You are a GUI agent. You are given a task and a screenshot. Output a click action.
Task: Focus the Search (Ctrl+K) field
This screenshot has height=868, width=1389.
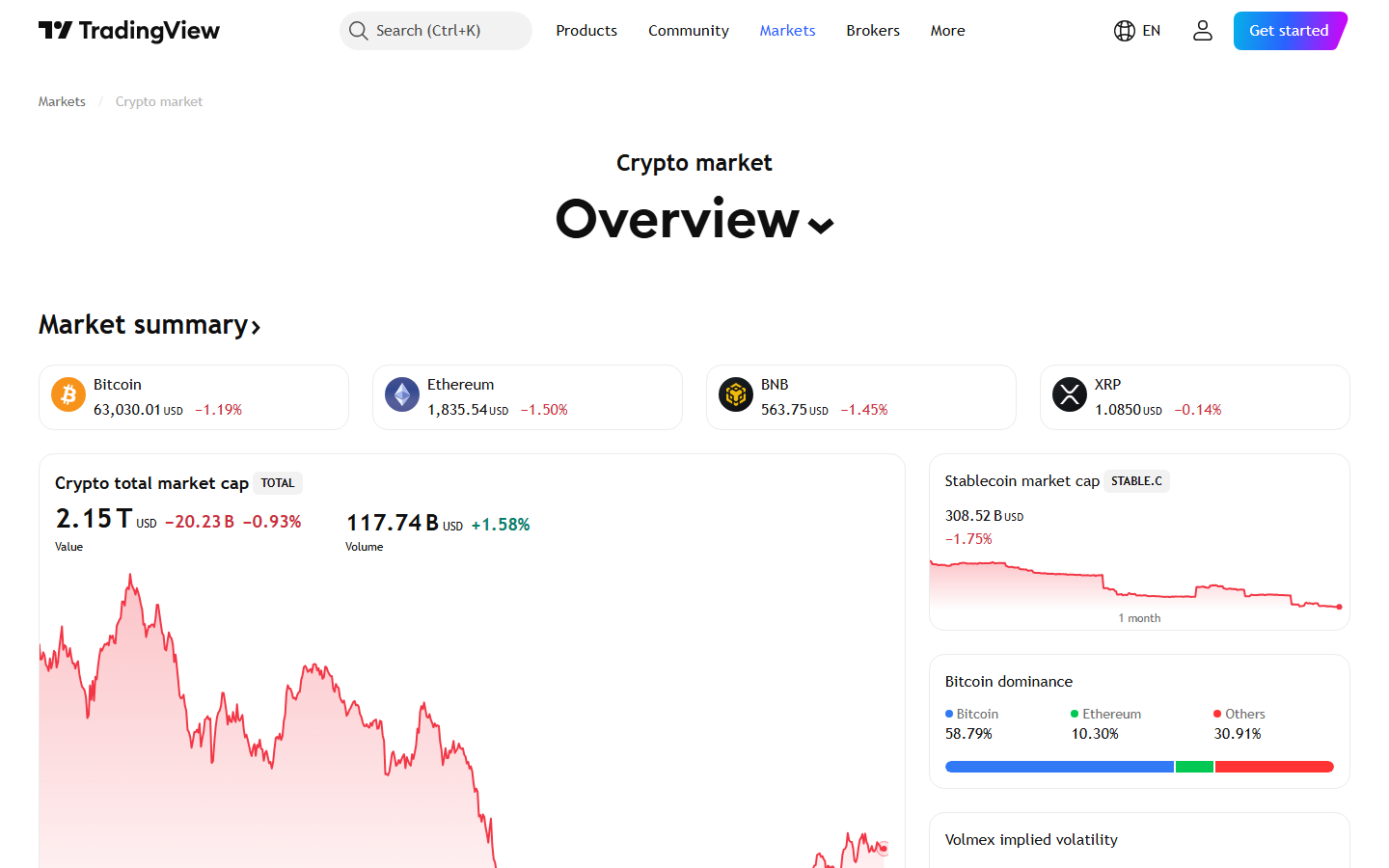coord(436,31)
